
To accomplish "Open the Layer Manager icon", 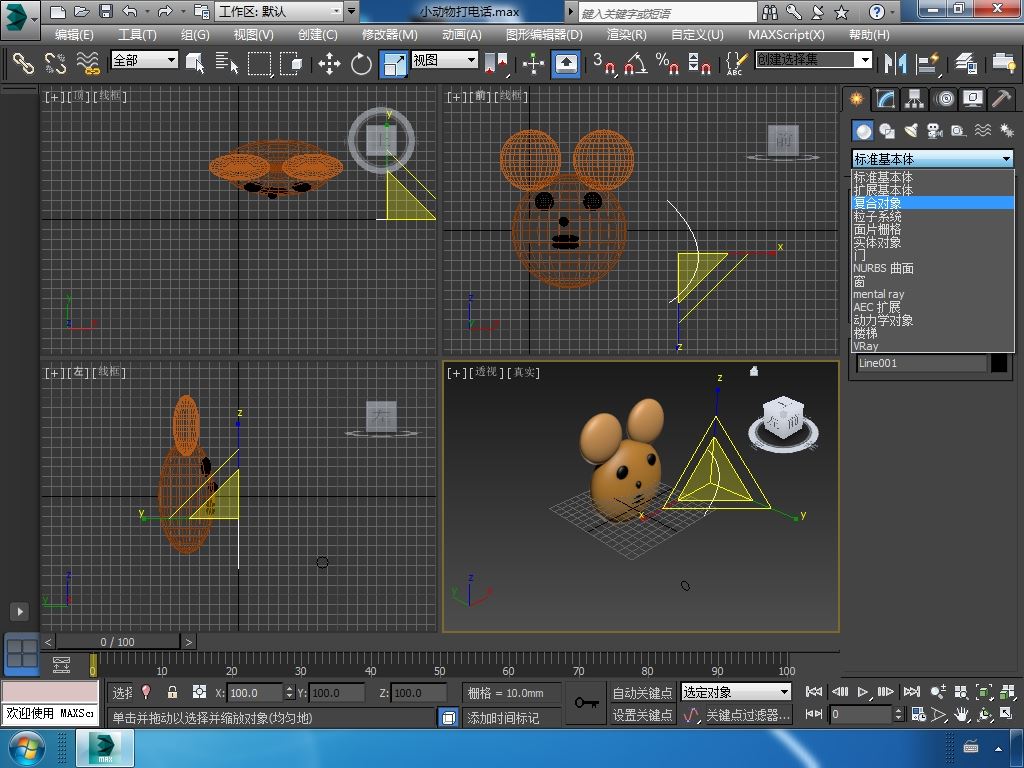I will 966,63.
